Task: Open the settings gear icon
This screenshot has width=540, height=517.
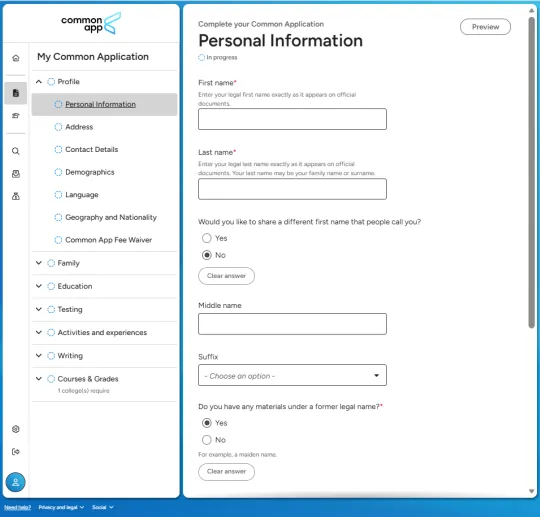Action: (15, 429)
